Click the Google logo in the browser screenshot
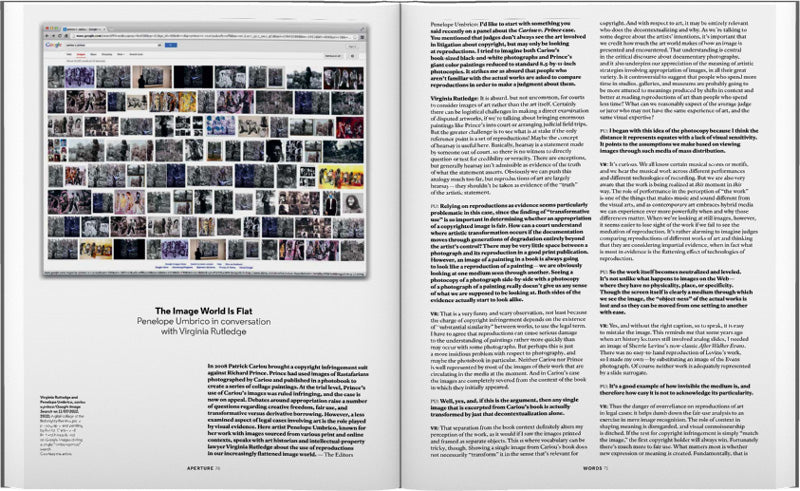The width and height of the screenshot is (800, 491). [x=54, y=45]
